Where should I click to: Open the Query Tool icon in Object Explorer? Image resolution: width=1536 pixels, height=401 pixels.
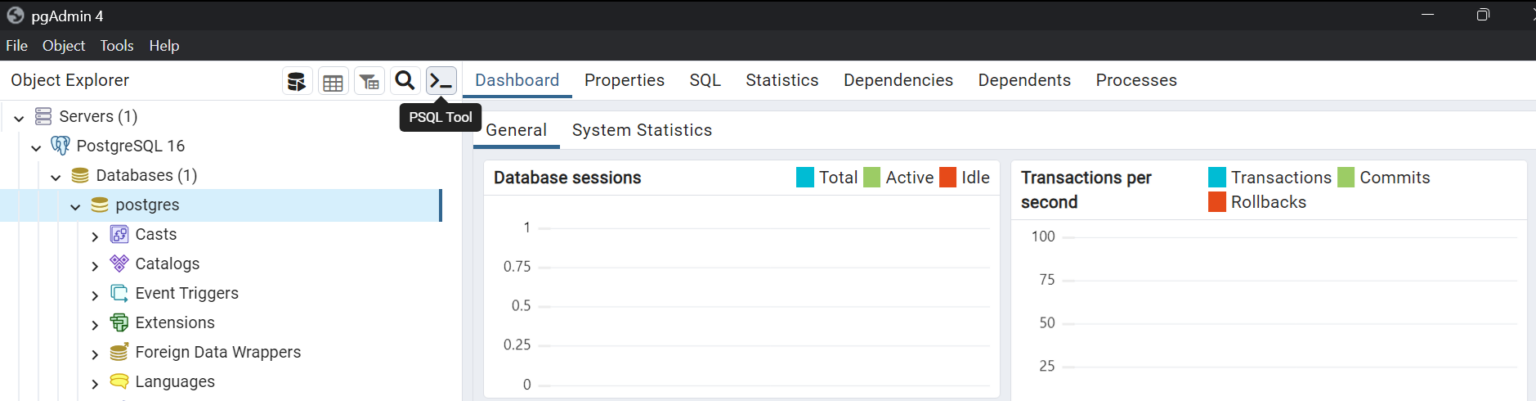297,82
